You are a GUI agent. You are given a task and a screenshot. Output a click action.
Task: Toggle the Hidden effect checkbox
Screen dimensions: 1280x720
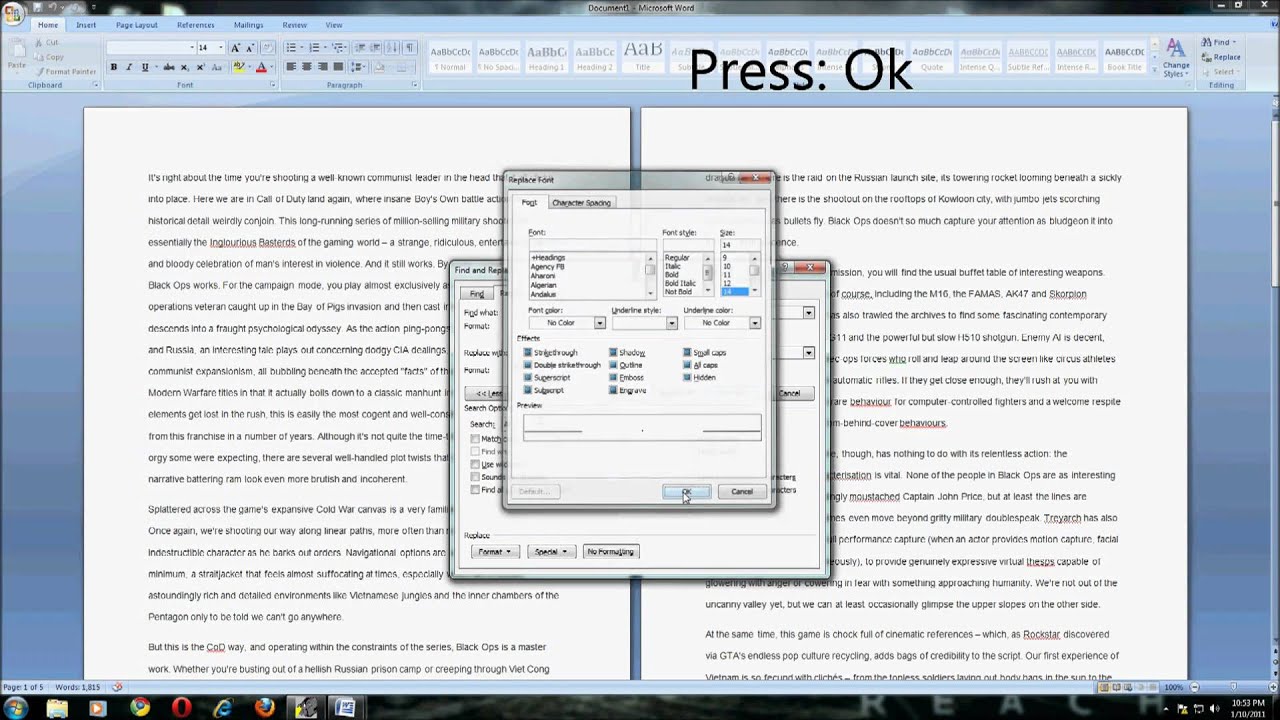click(687, 378)
